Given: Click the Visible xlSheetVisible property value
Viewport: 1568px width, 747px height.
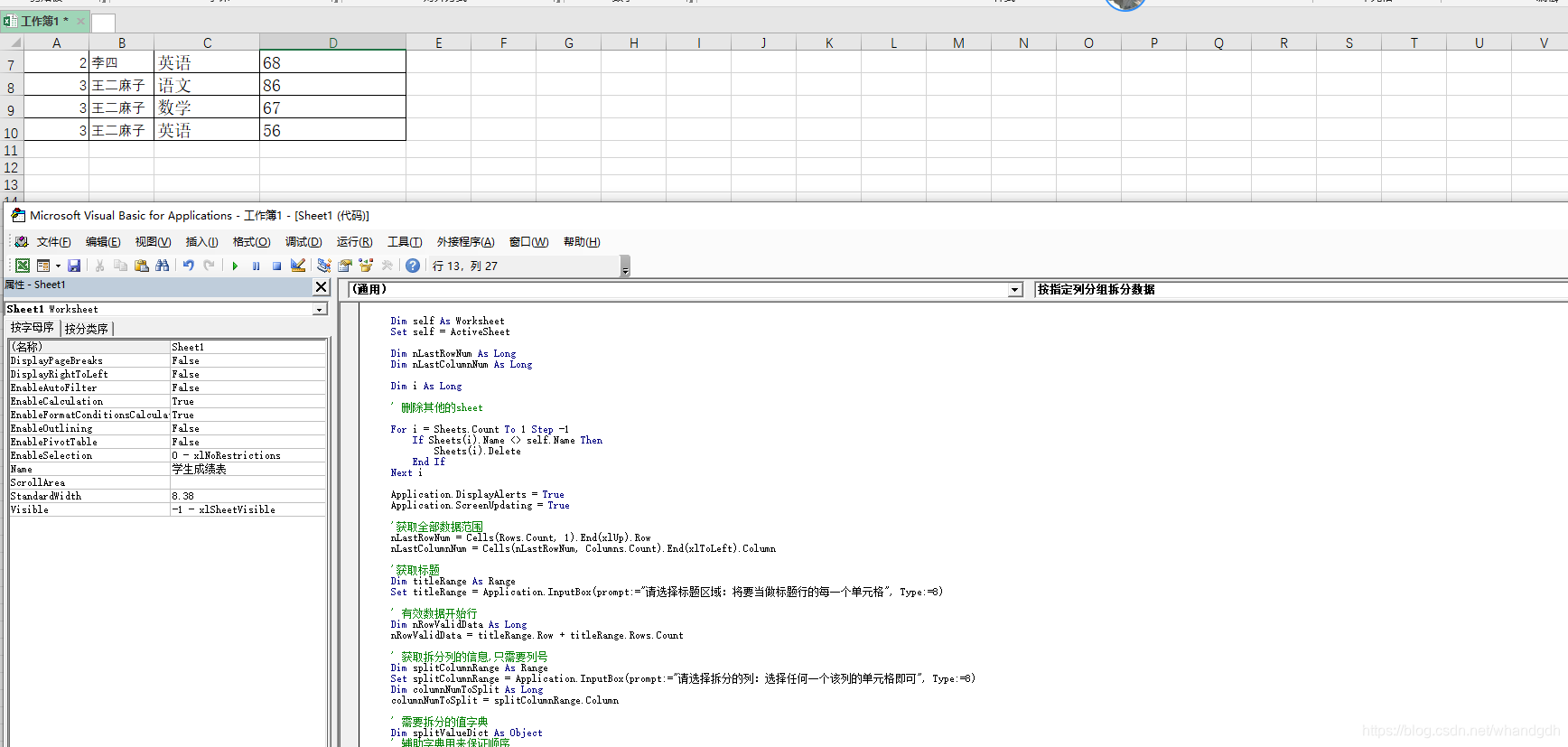Looking at the screenshot, I should click(x=247, y=509).
